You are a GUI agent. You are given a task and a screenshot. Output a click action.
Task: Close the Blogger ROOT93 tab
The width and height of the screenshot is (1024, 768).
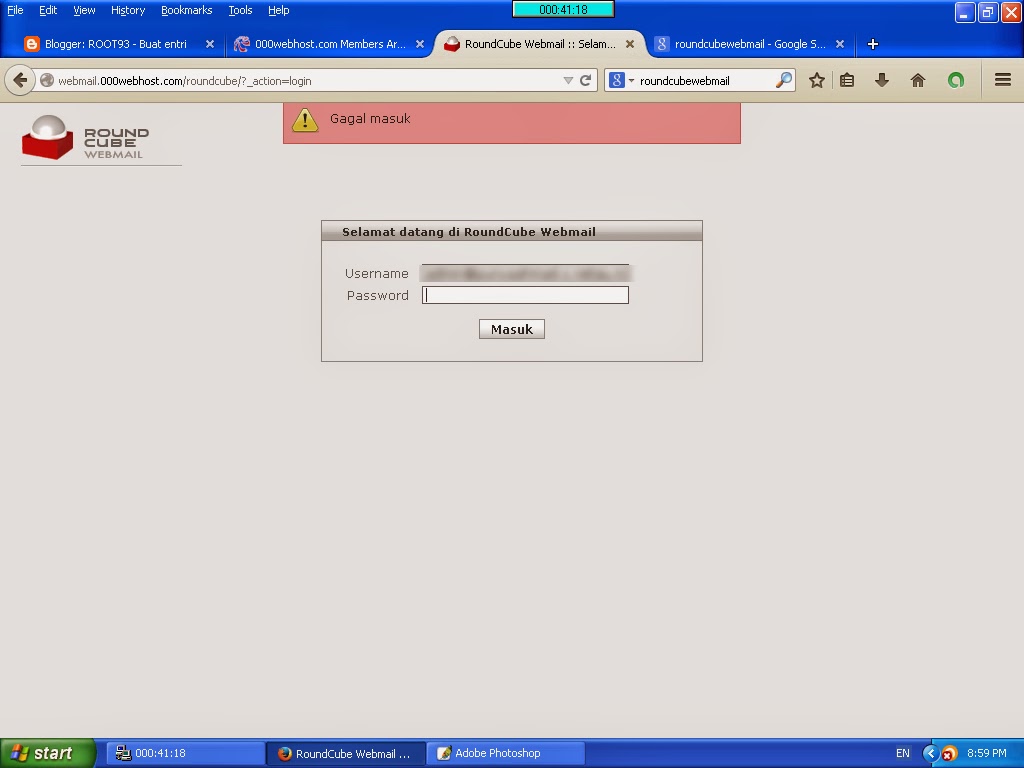coord(210,44)
